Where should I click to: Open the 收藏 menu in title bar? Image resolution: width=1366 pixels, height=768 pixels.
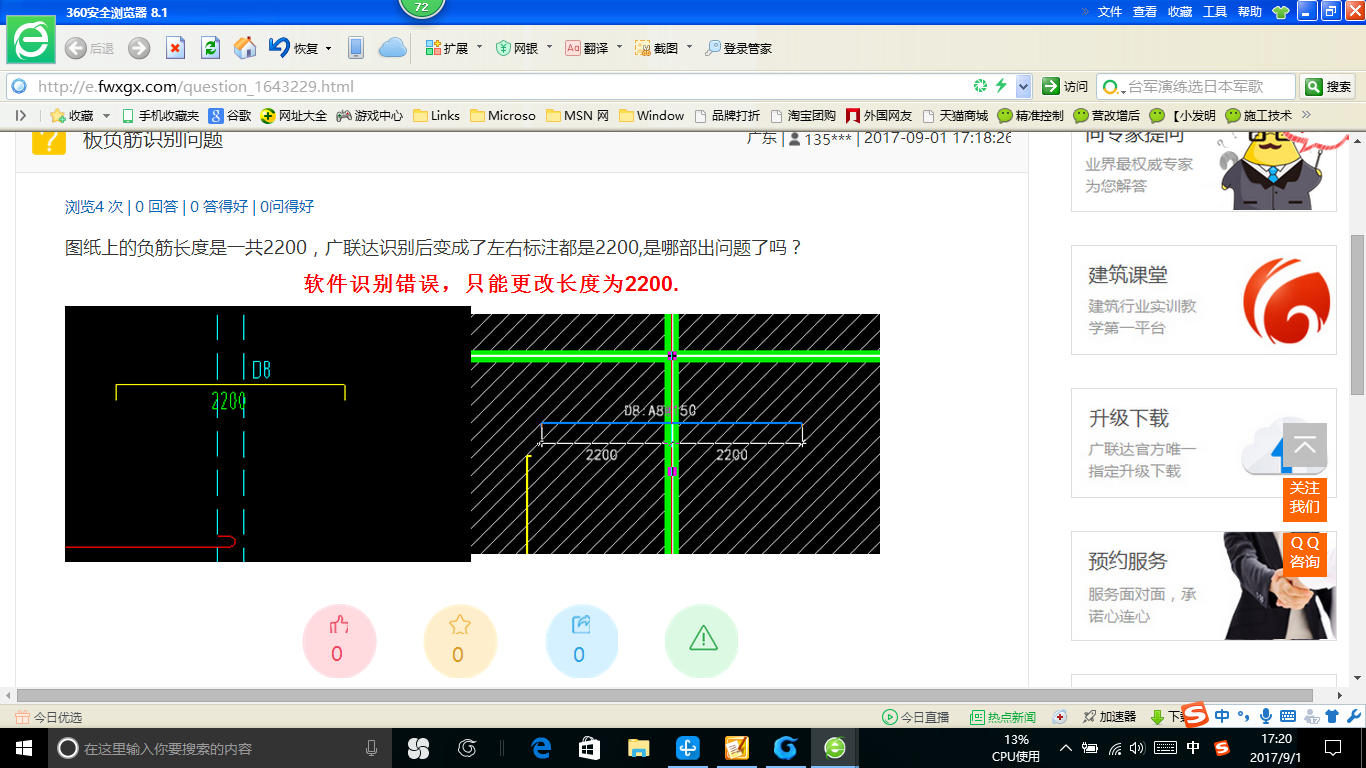[1180, 12]
